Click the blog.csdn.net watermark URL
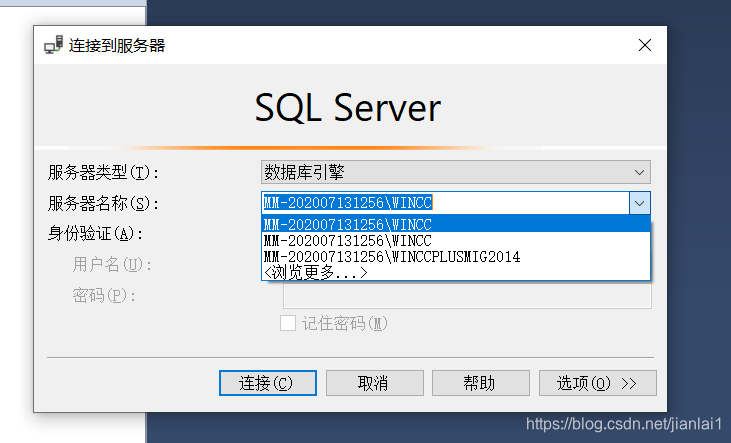The width and height of the screenshot is (731, 443). 624,424
